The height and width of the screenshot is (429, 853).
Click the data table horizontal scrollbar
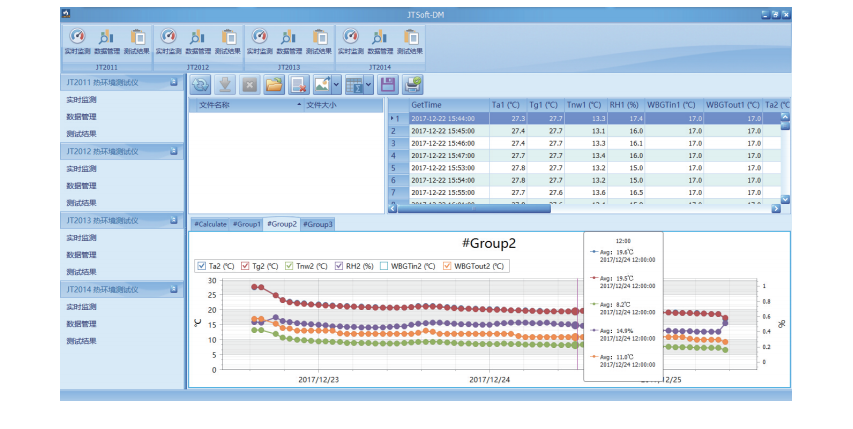pos(475,208)
